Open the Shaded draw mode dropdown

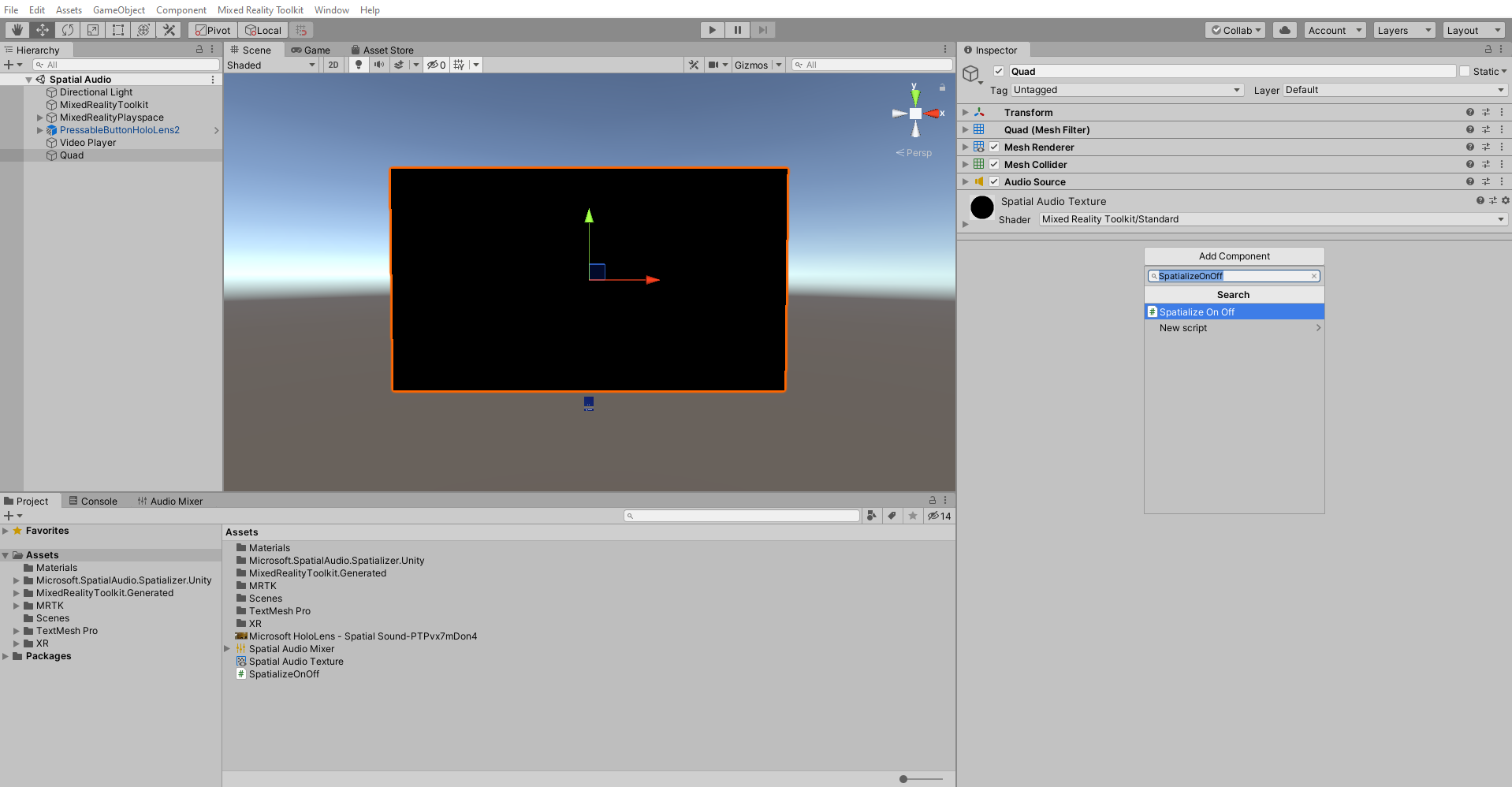click(271, 65)
